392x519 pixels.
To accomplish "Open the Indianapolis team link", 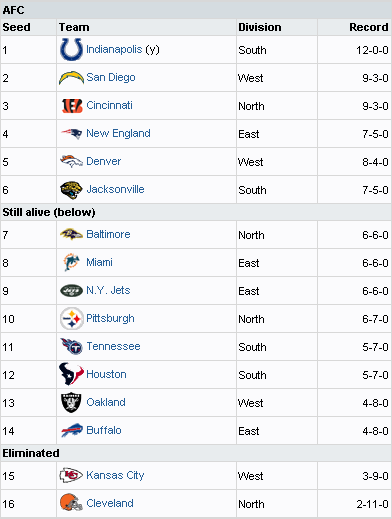I will click(114, 49).
